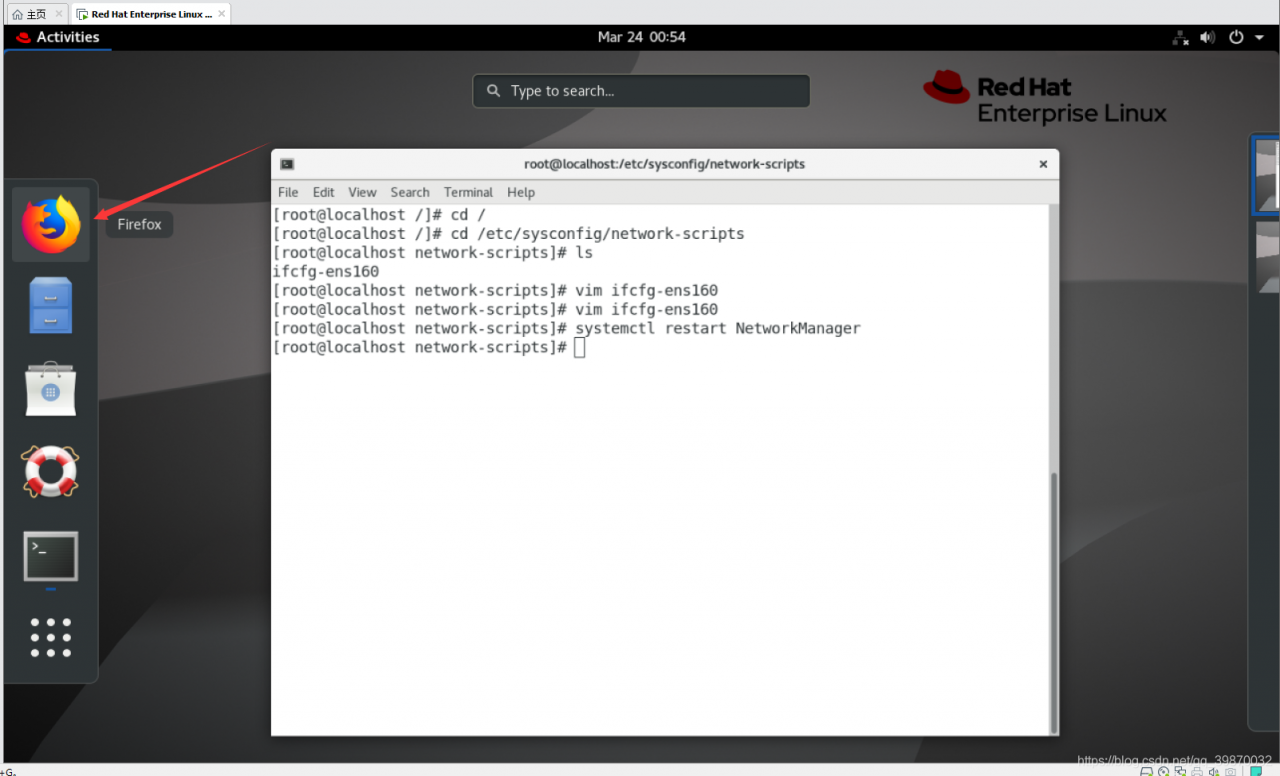Image resolution: width=1280 pixels, height=776 pixels.
Task: Close the Red Hat Enterprise Linux tab
Action: click(x=220, y=14)
